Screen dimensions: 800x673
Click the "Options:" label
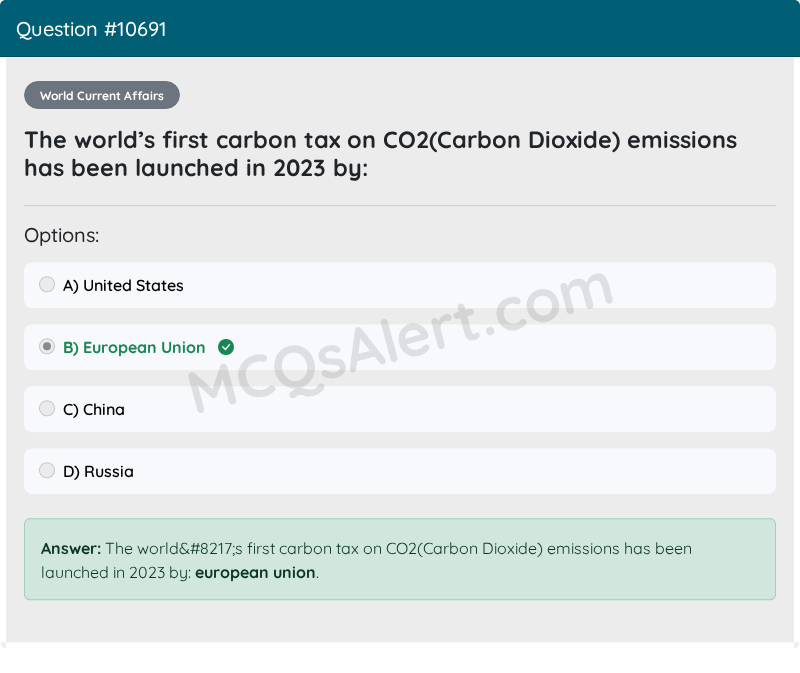click(x=62, y=236)
